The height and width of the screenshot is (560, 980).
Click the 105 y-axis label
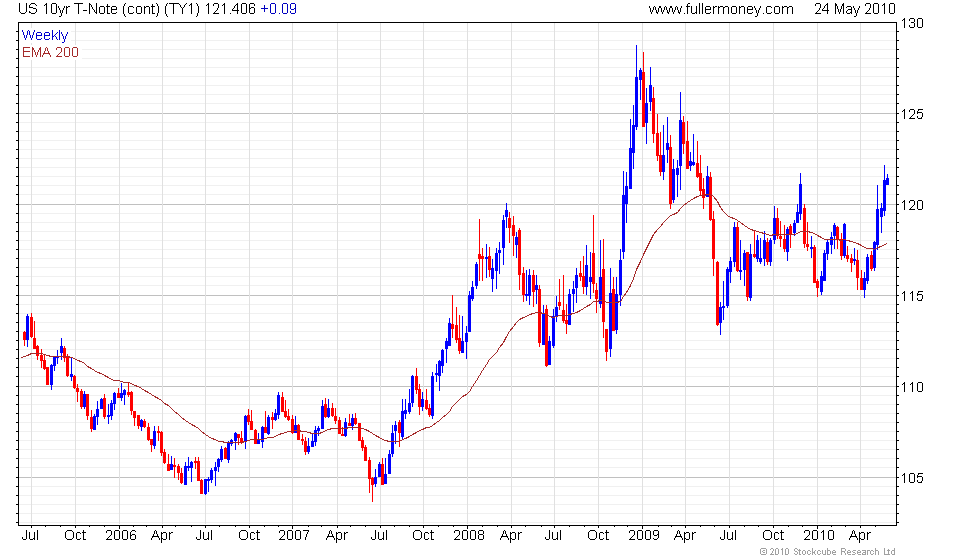click(912, 479)
